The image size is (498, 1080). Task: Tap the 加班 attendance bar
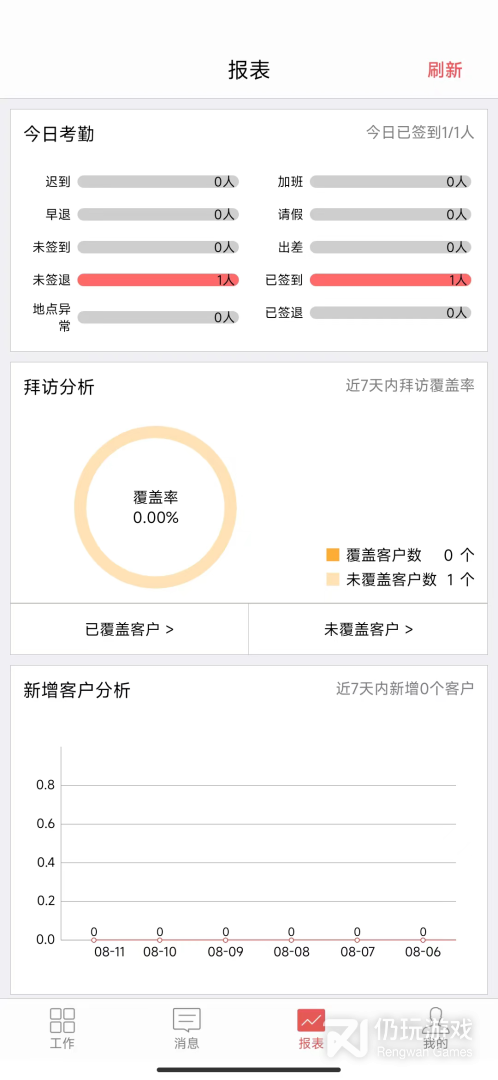pyautogui.click(x=391, y=182)
